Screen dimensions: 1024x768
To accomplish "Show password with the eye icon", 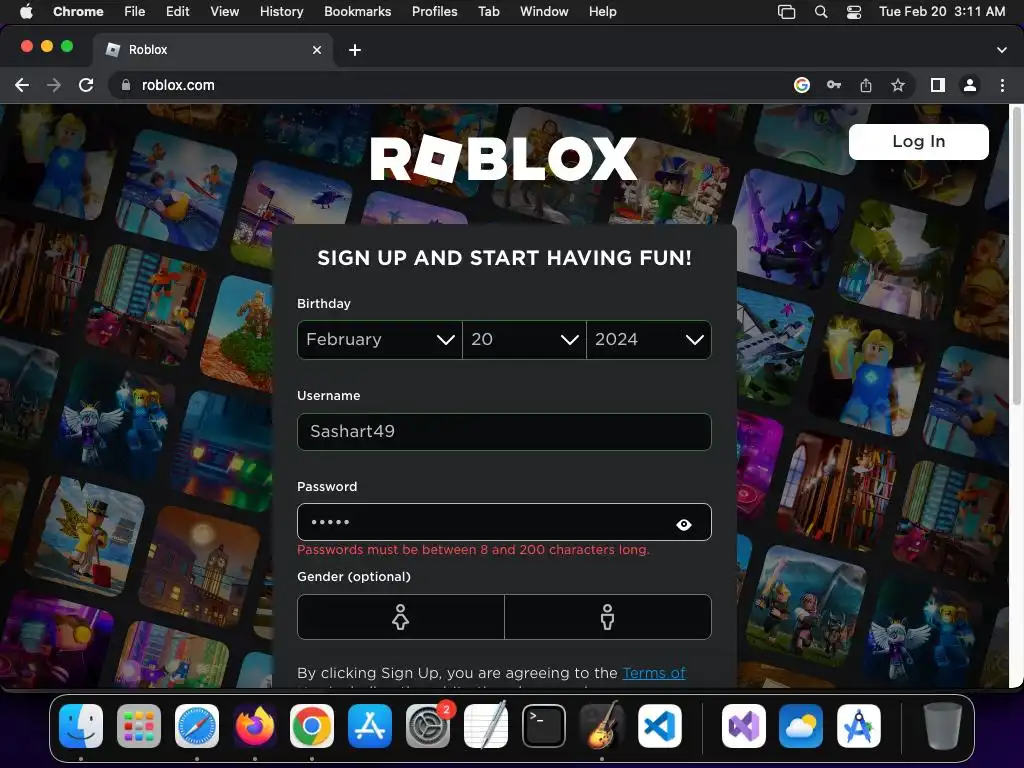I will (x=684, y=524).
